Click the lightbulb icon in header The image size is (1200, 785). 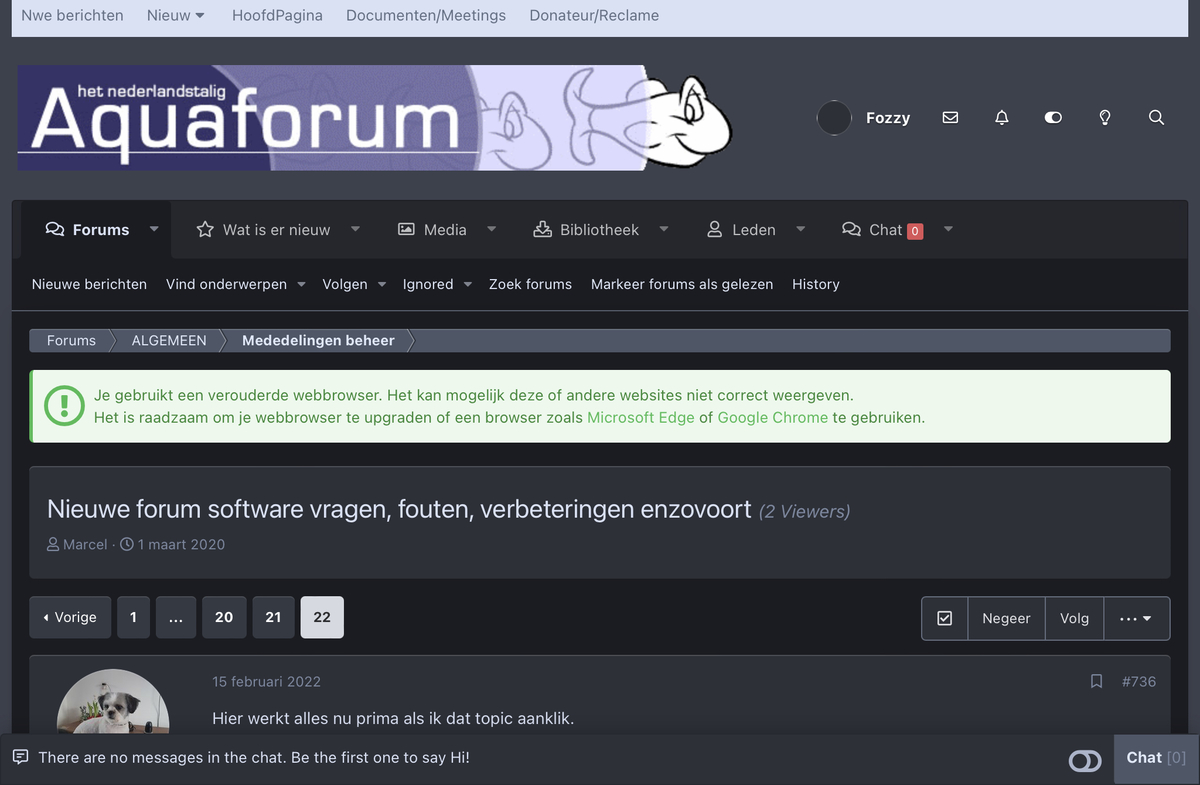(1105, 118)
